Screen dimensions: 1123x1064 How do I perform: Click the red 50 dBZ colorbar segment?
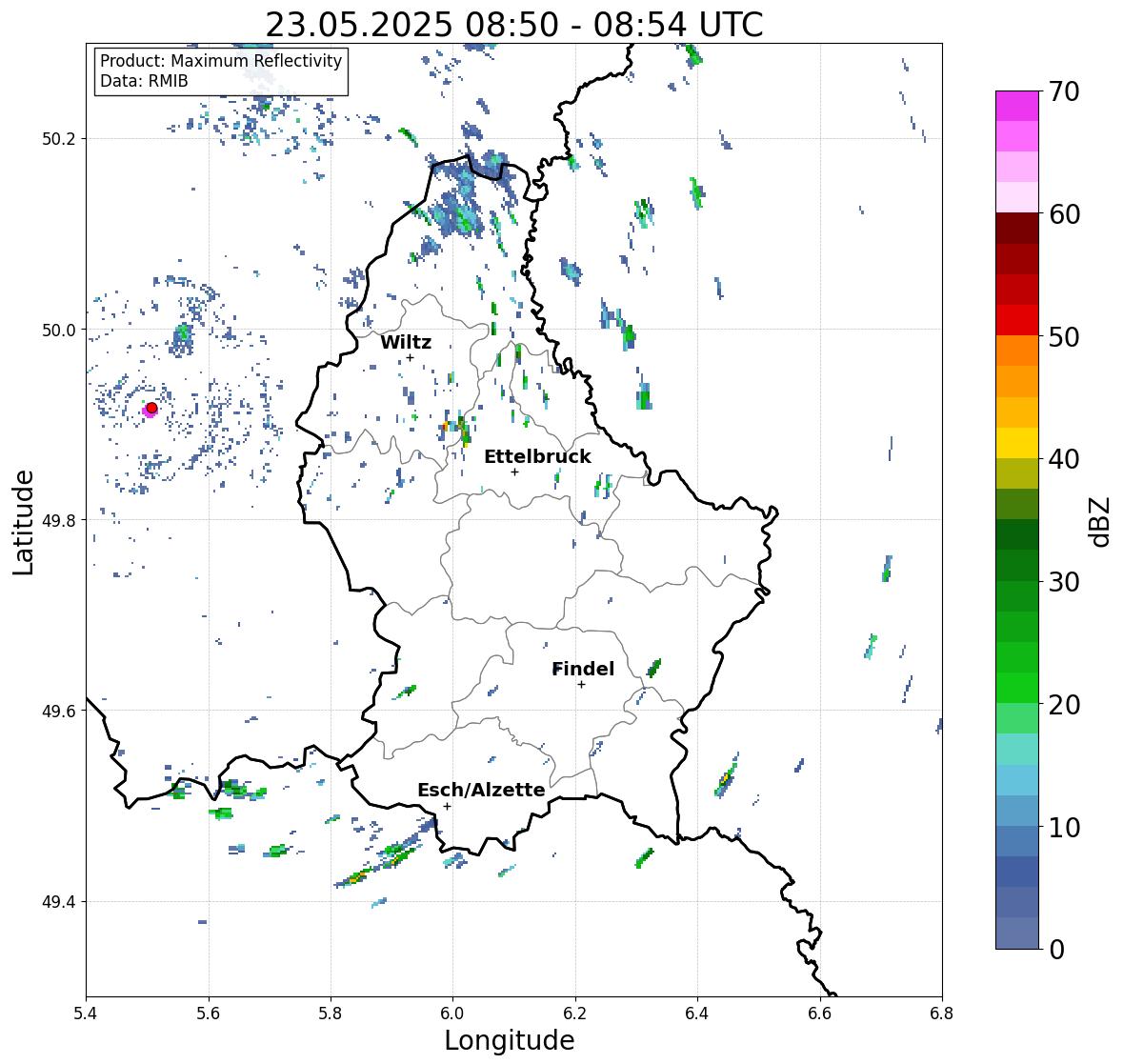[x=1017, y=320]
